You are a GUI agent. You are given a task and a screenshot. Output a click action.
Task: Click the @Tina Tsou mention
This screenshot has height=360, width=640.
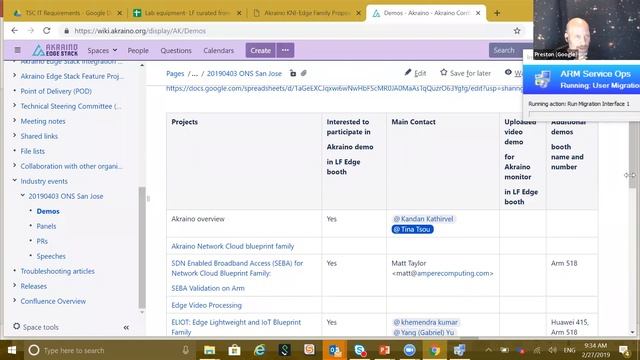click(x=412, y=229)
